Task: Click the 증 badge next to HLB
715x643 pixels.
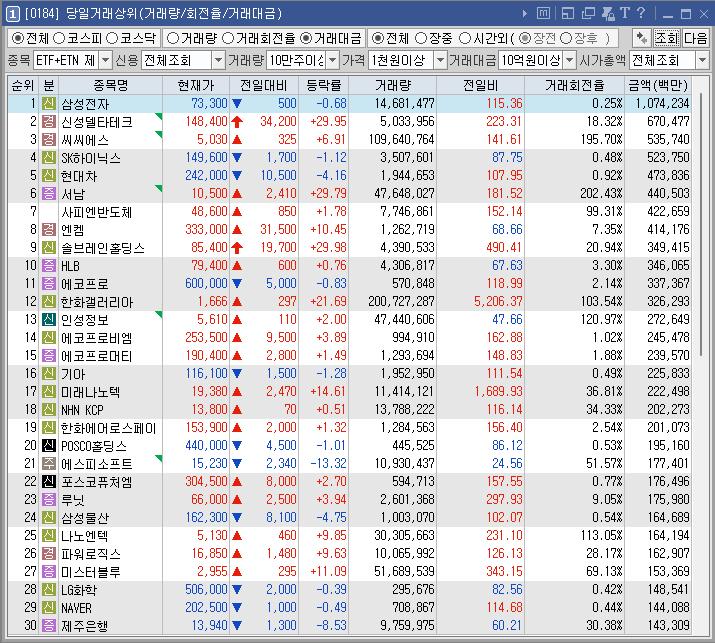Action: (x=49, y=265)
